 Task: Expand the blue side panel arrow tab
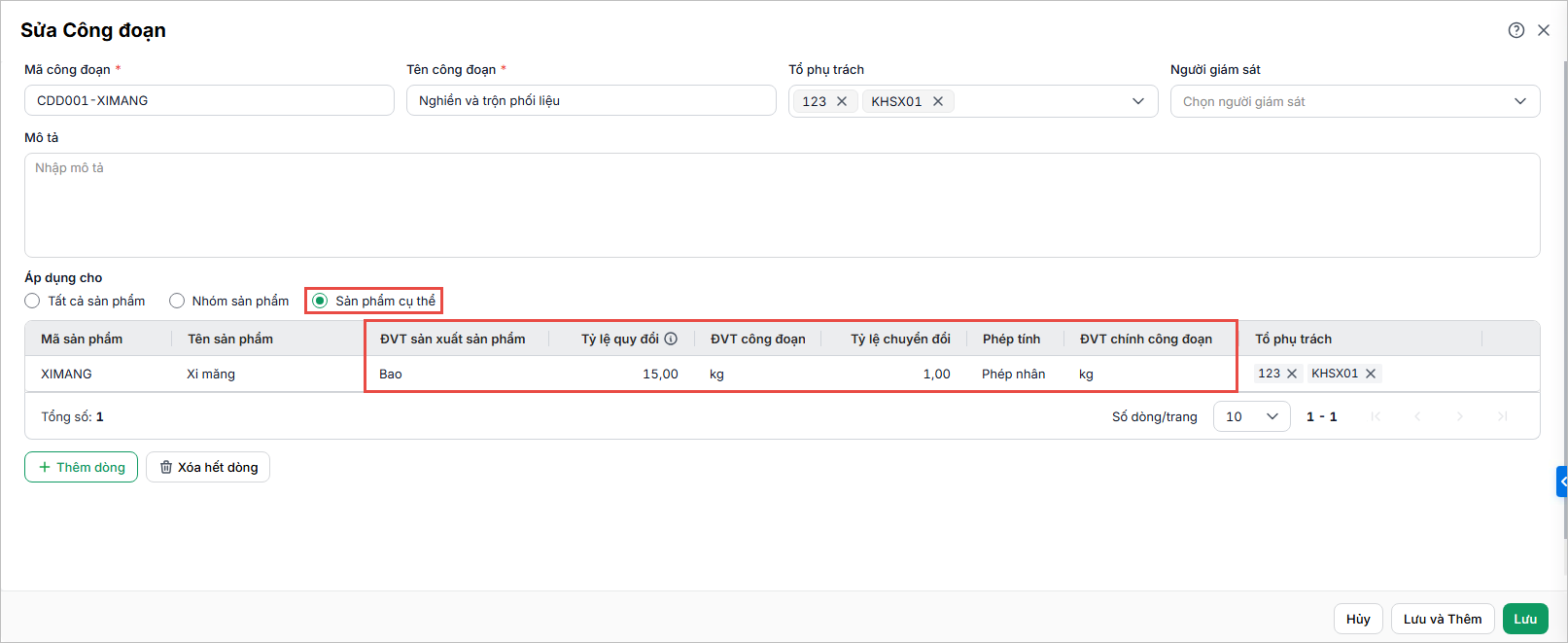(x=1562, y=482)
